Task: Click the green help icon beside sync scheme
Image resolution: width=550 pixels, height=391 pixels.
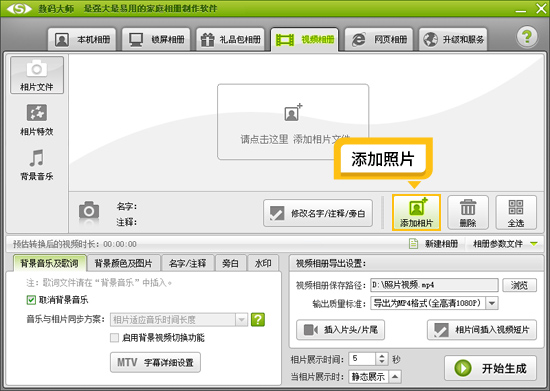Action: (x=258, y=319)
